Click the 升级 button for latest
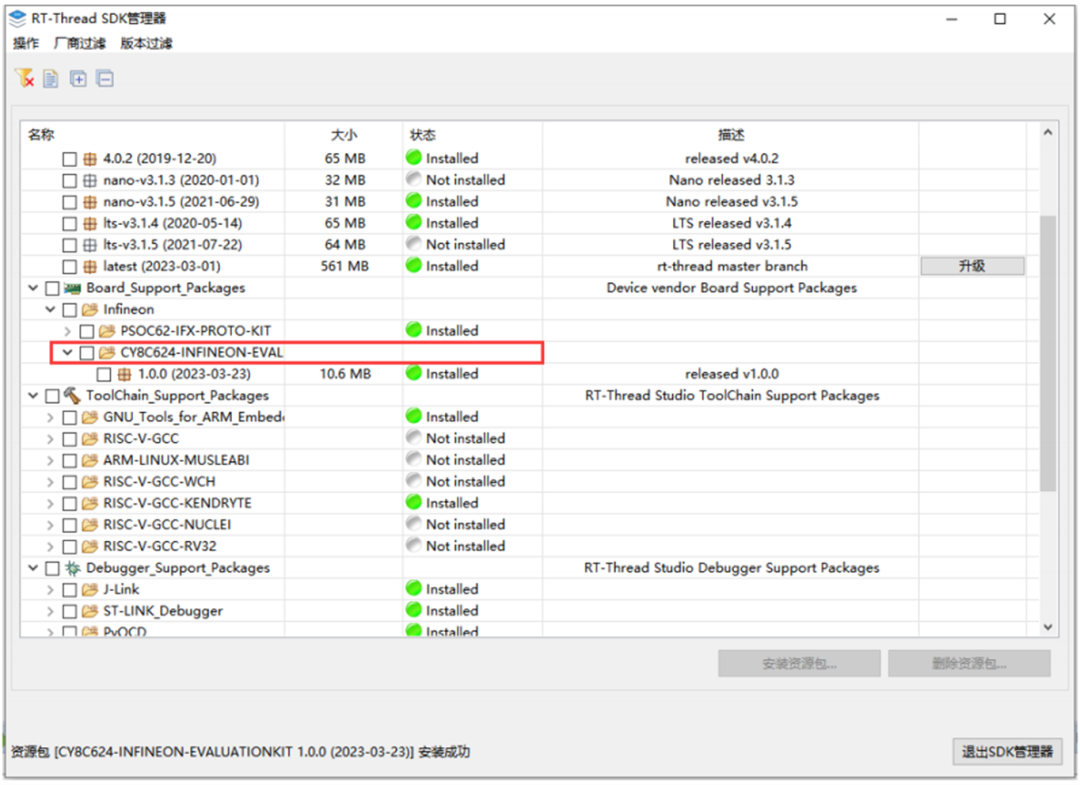Screen dimensions: 1080x785 972,266
